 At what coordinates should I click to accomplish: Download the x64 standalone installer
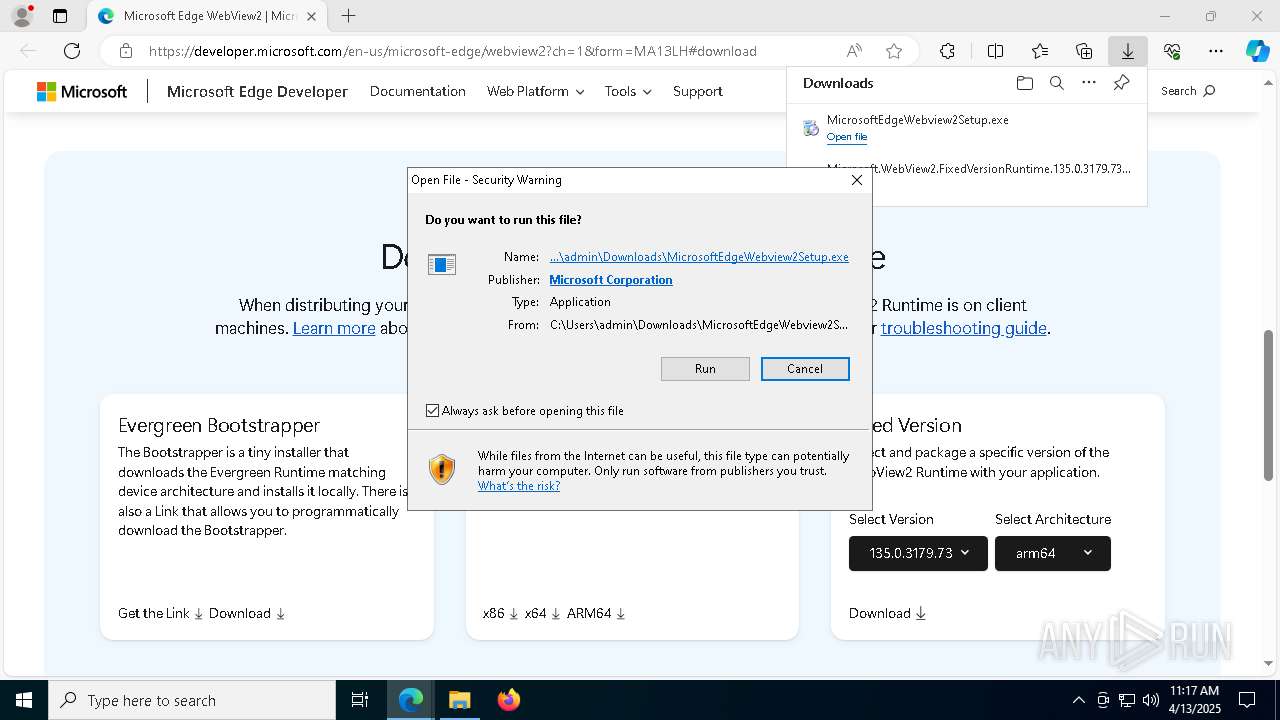point(542,613)
